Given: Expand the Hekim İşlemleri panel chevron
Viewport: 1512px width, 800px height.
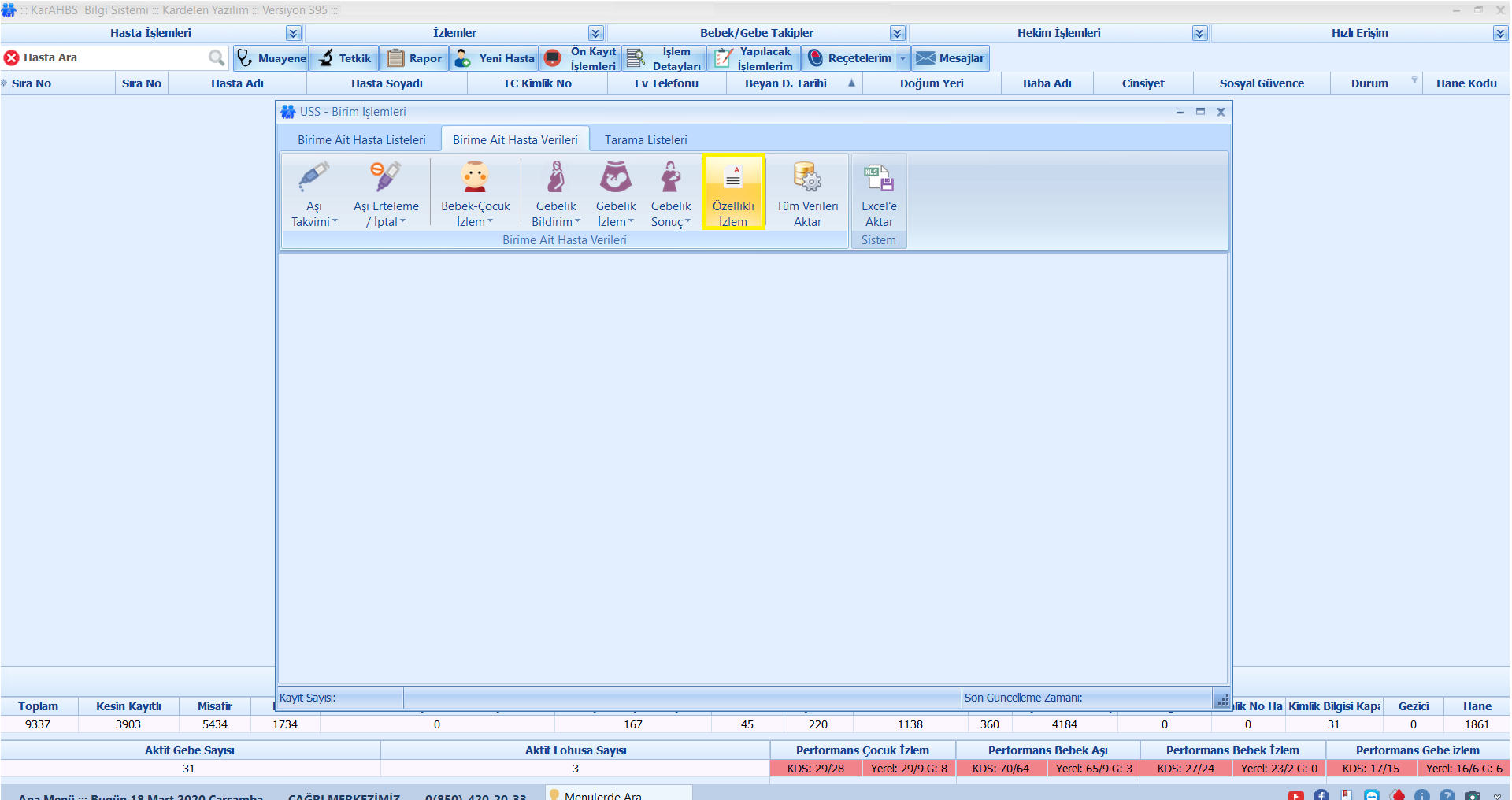Looking at the screenshot, I should point(1199,33).
